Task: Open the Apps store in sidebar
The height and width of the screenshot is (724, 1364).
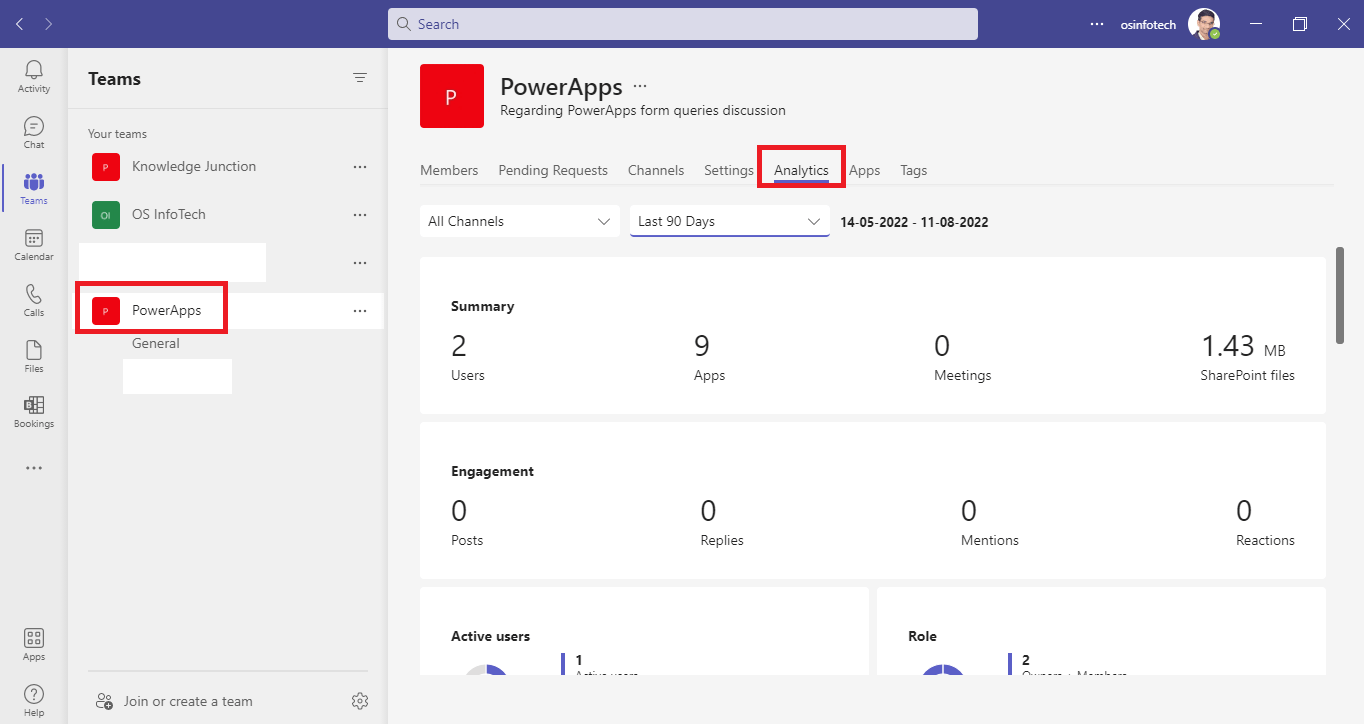Action: click(x=34, y=645)
